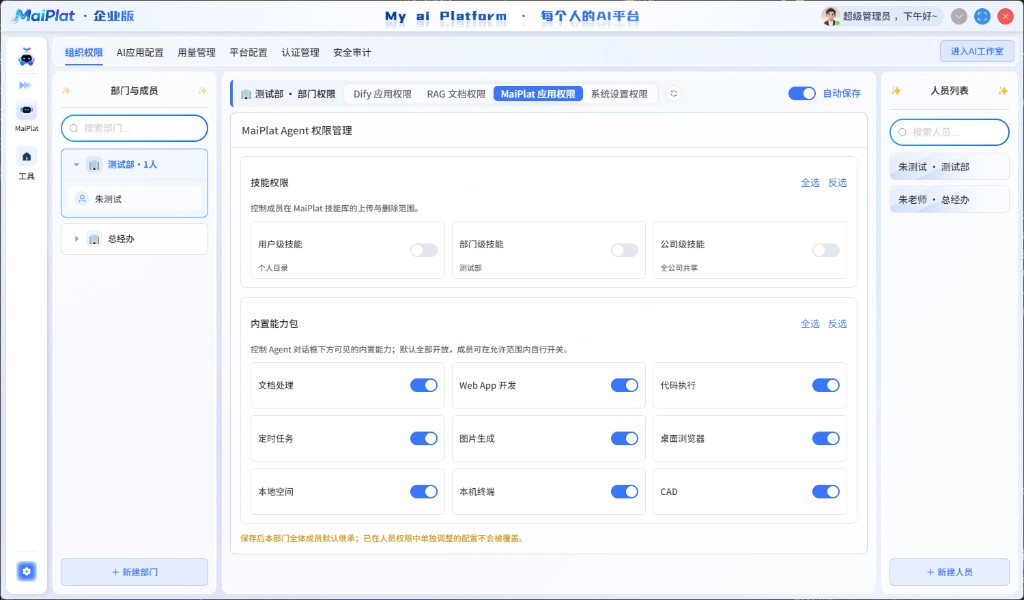Focus the 搜索人员 input field
Screen dimensions: 1024x600
pyautogui.click(x=950, y=132)
